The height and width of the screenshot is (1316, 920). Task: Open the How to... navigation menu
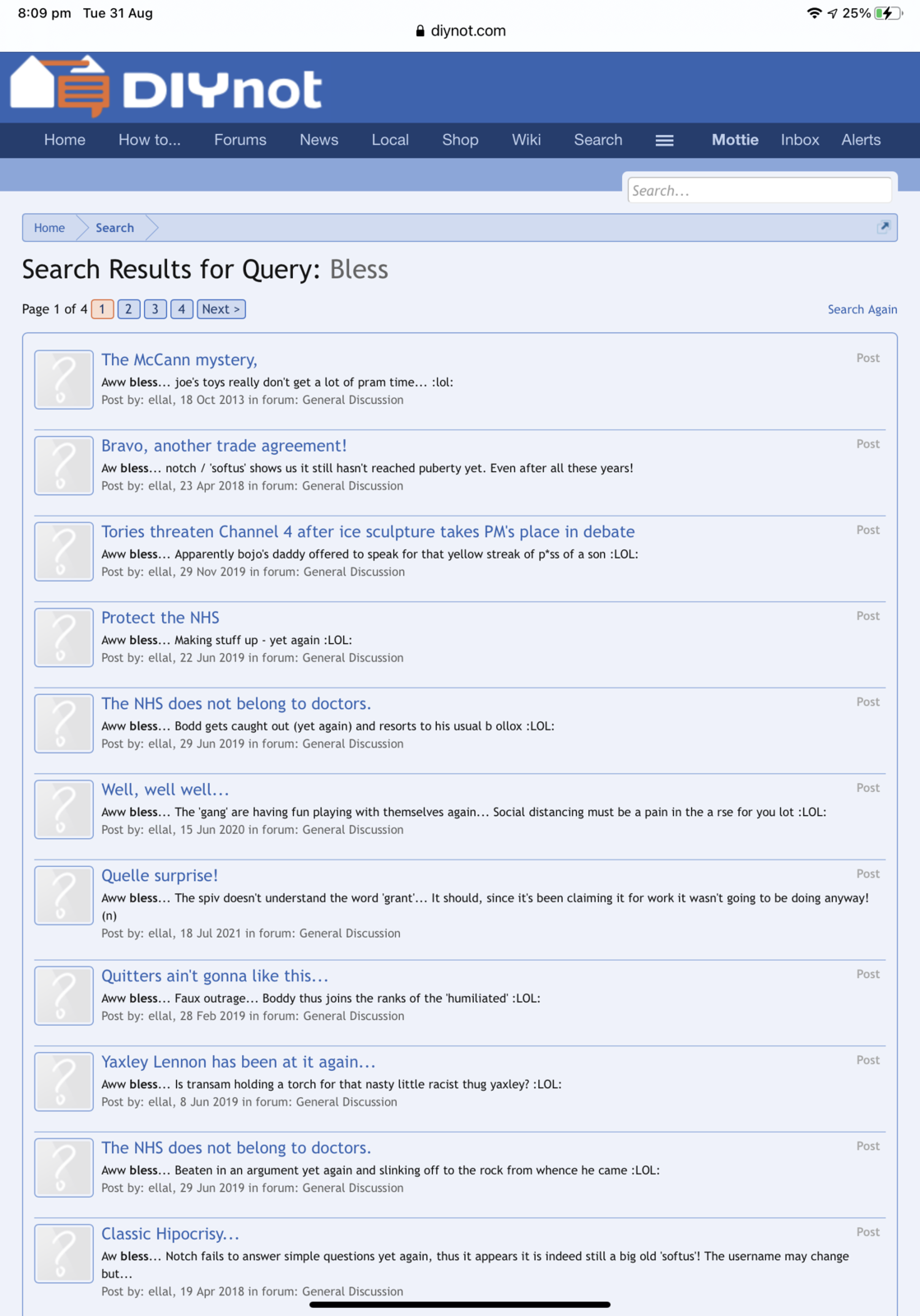[x=149, y=140]
